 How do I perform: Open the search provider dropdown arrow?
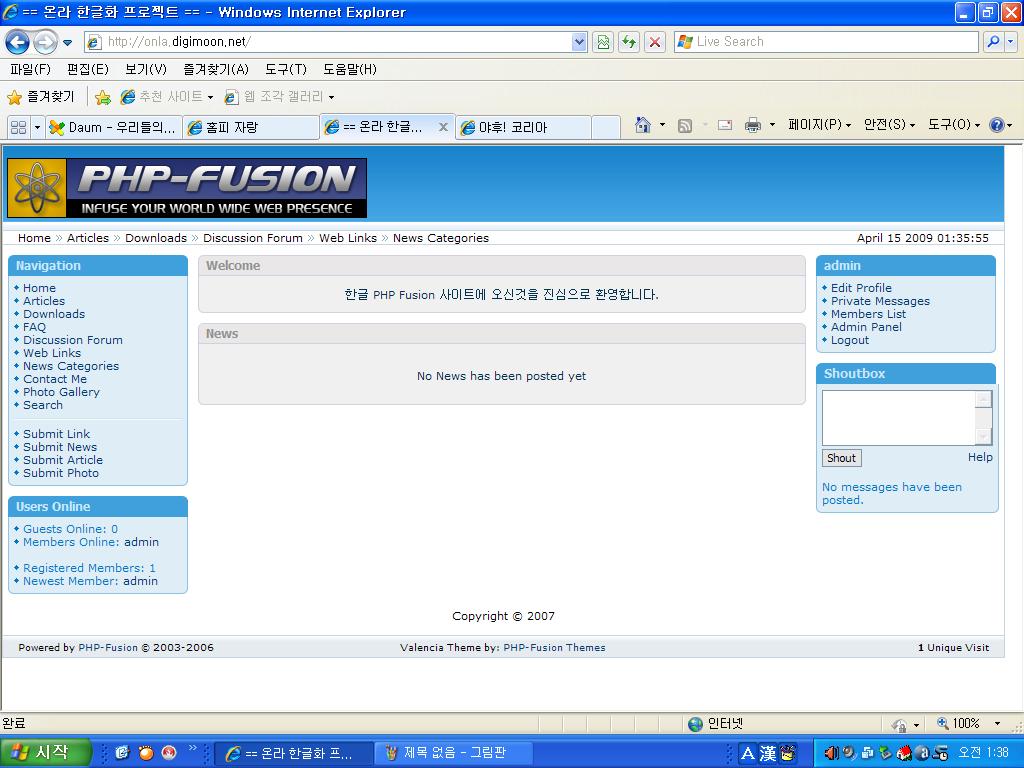[x=1010, y=42]
